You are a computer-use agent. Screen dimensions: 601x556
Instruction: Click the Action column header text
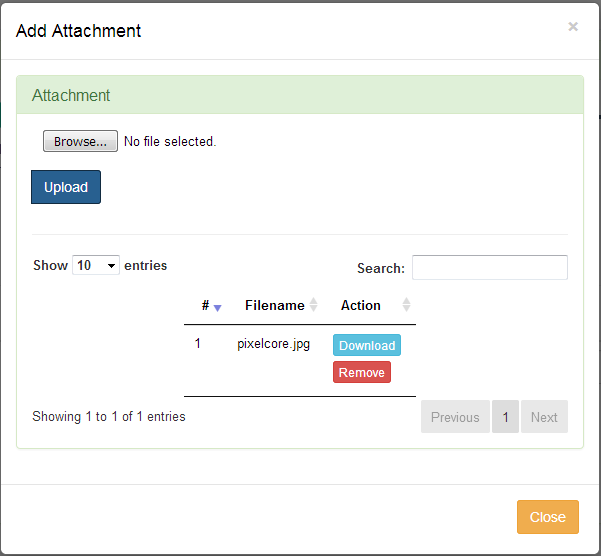click(361, 305)
